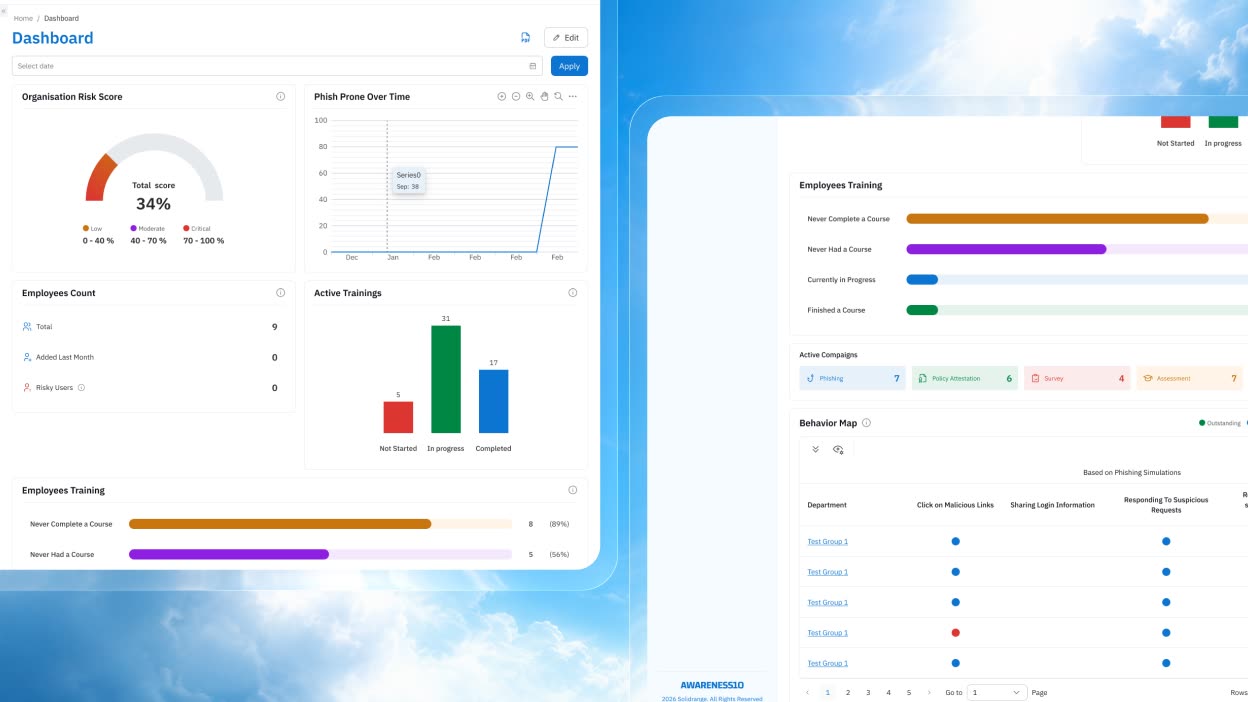Open the Phish Prone chart three-dot menu
The image size is (1248, 702).
coord(573,97)
